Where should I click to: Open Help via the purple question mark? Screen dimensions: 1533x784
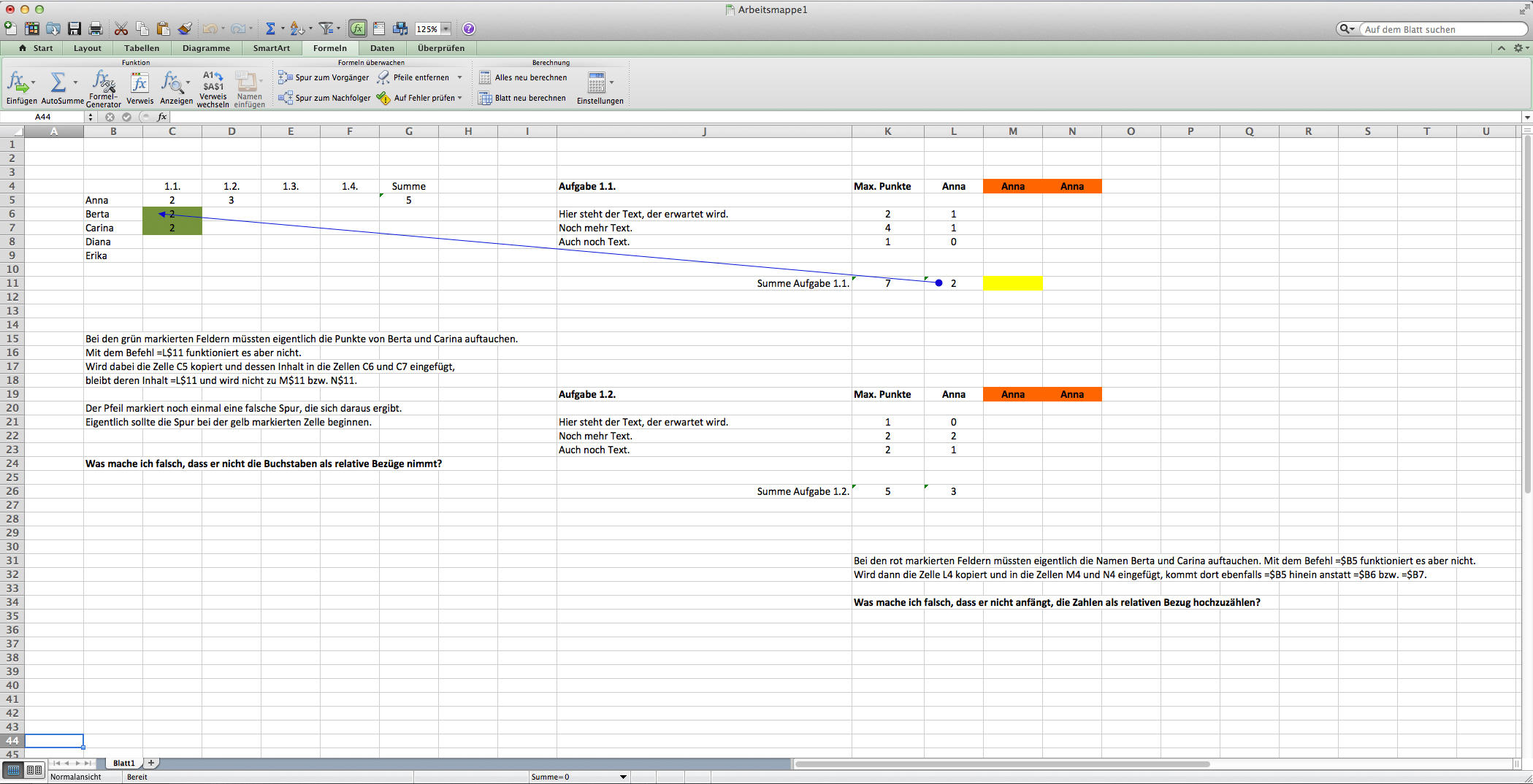point(469,29)
